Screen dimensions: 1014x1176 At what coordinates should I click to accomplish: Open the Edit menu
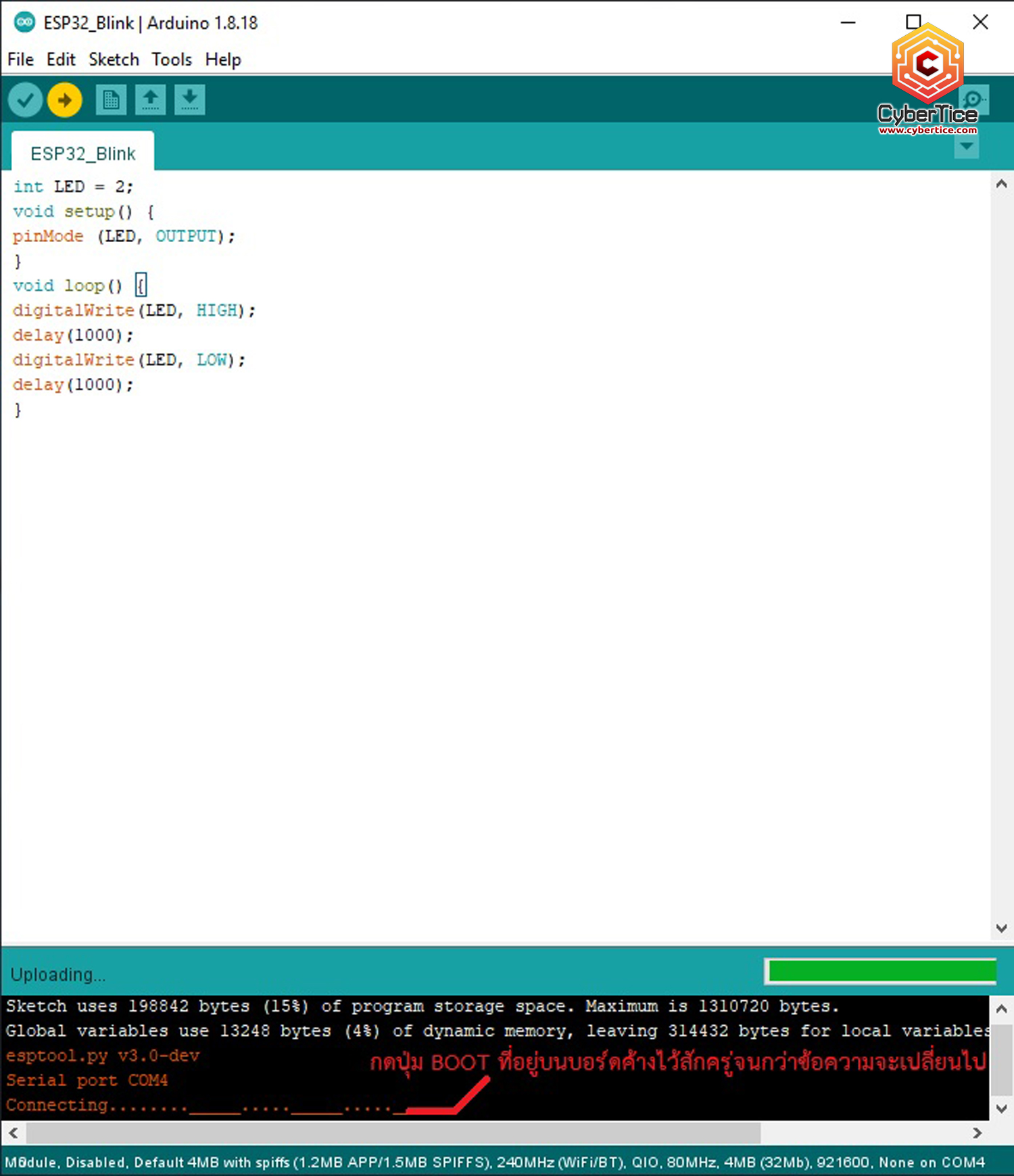(x=61, y=60)
